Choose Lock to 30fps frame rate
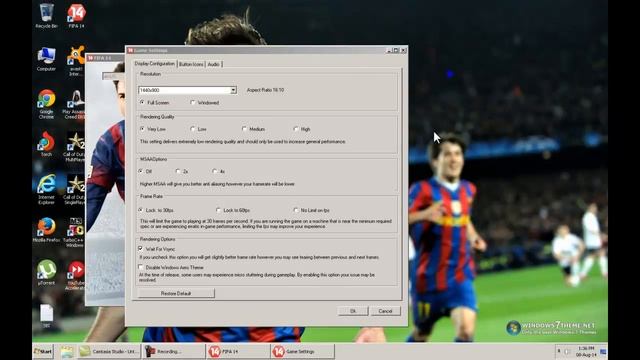This screenshot has height=360, width=640. tap(156, 210)
